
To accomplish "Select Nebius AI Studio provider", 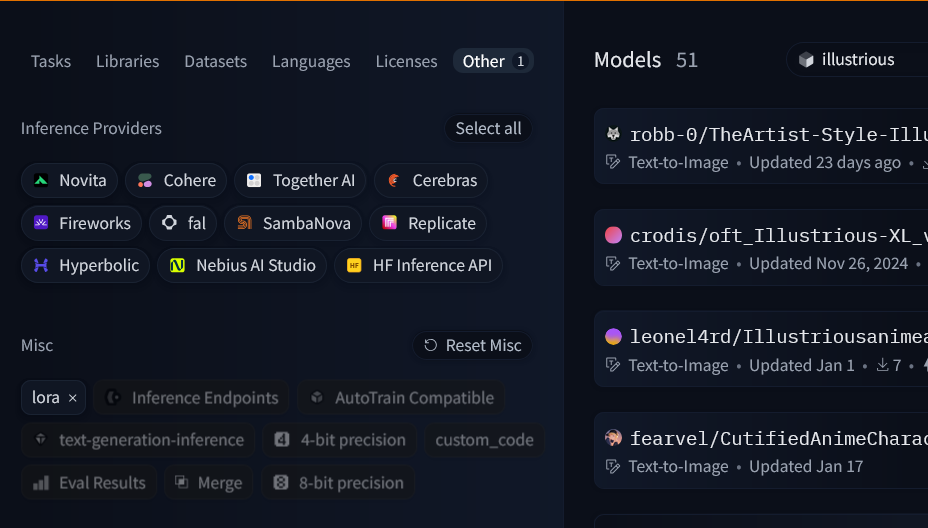I will point(243,265).
